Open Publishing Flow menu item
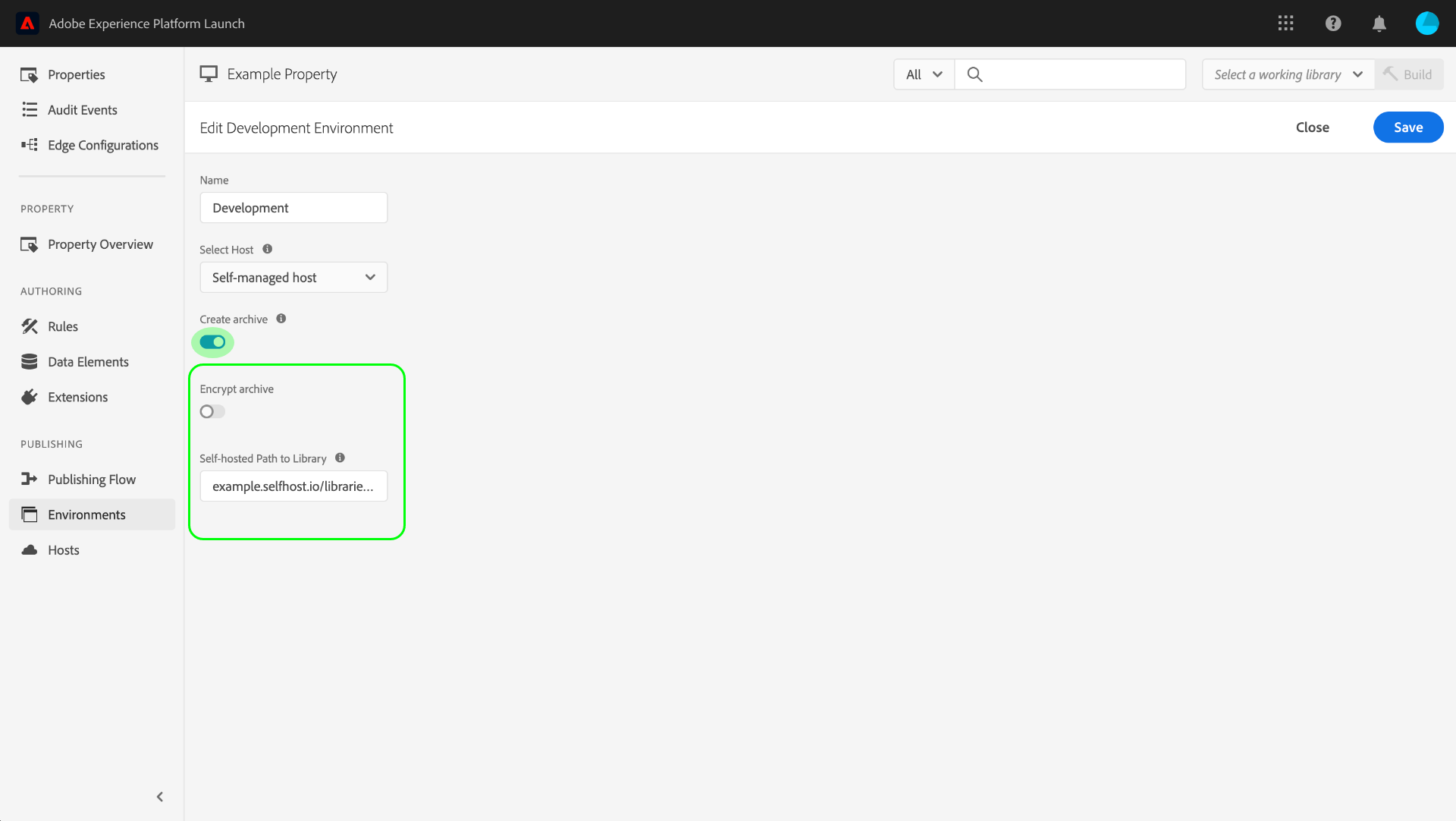The width and height of the screenshot is (1456, 821). click(92, 480)
